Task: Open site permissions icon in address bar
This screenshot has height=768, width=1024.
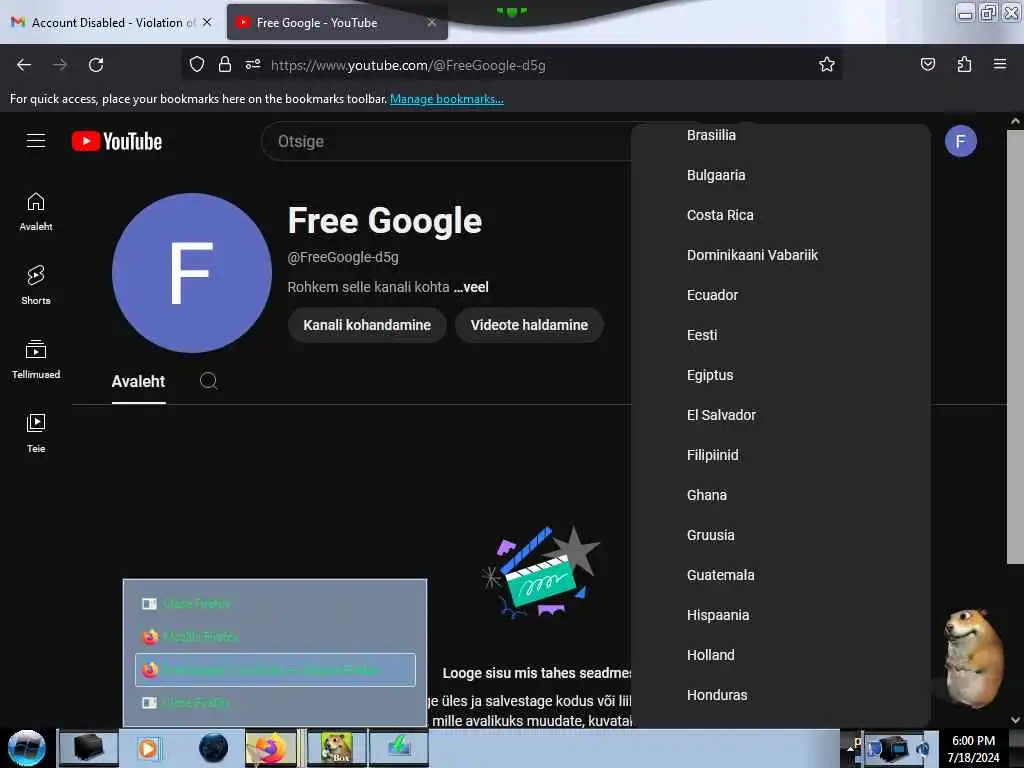Action: (x=253, y=64)
